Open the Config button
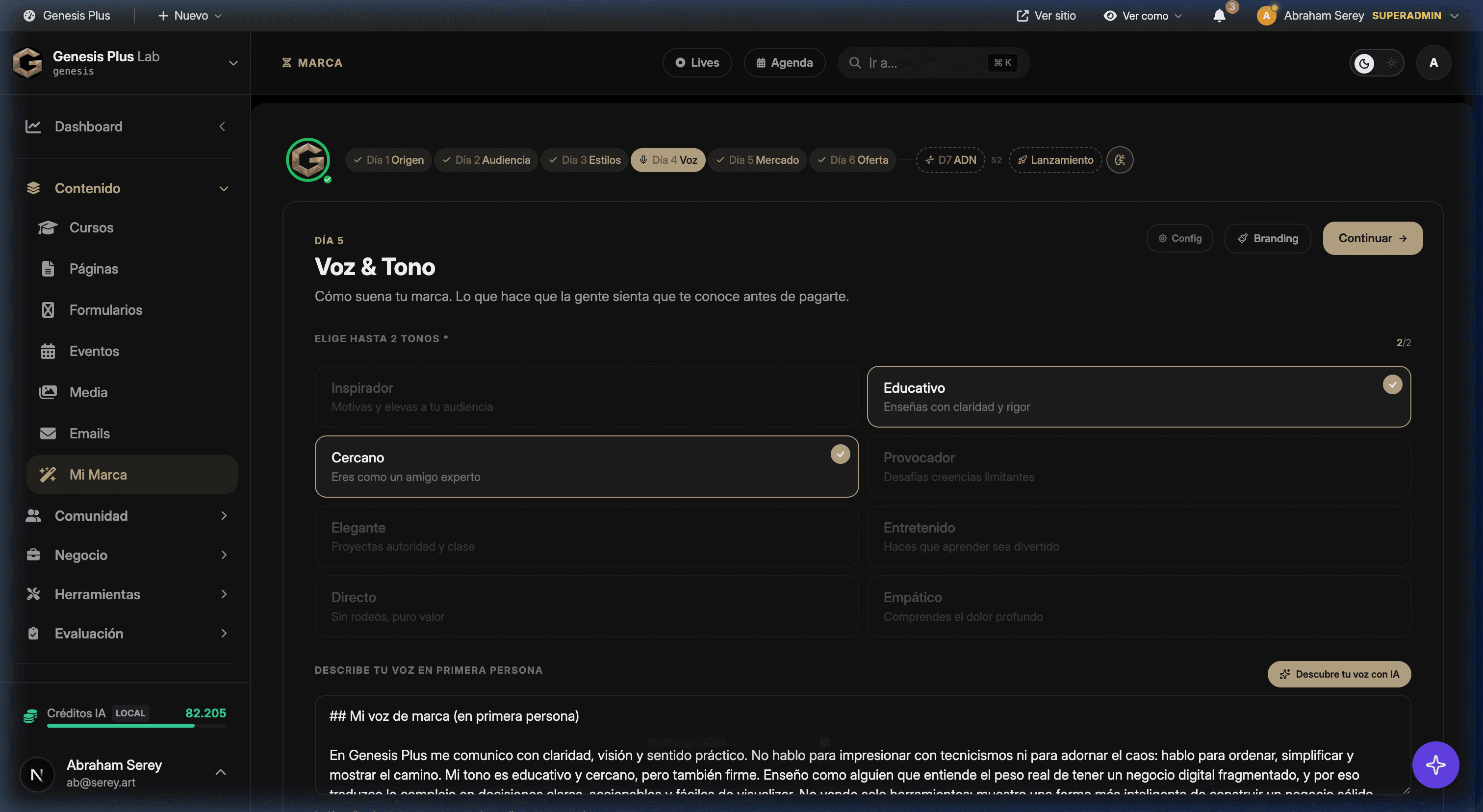Screen dimensions: 1483x812 click(x=1179, y=238)
